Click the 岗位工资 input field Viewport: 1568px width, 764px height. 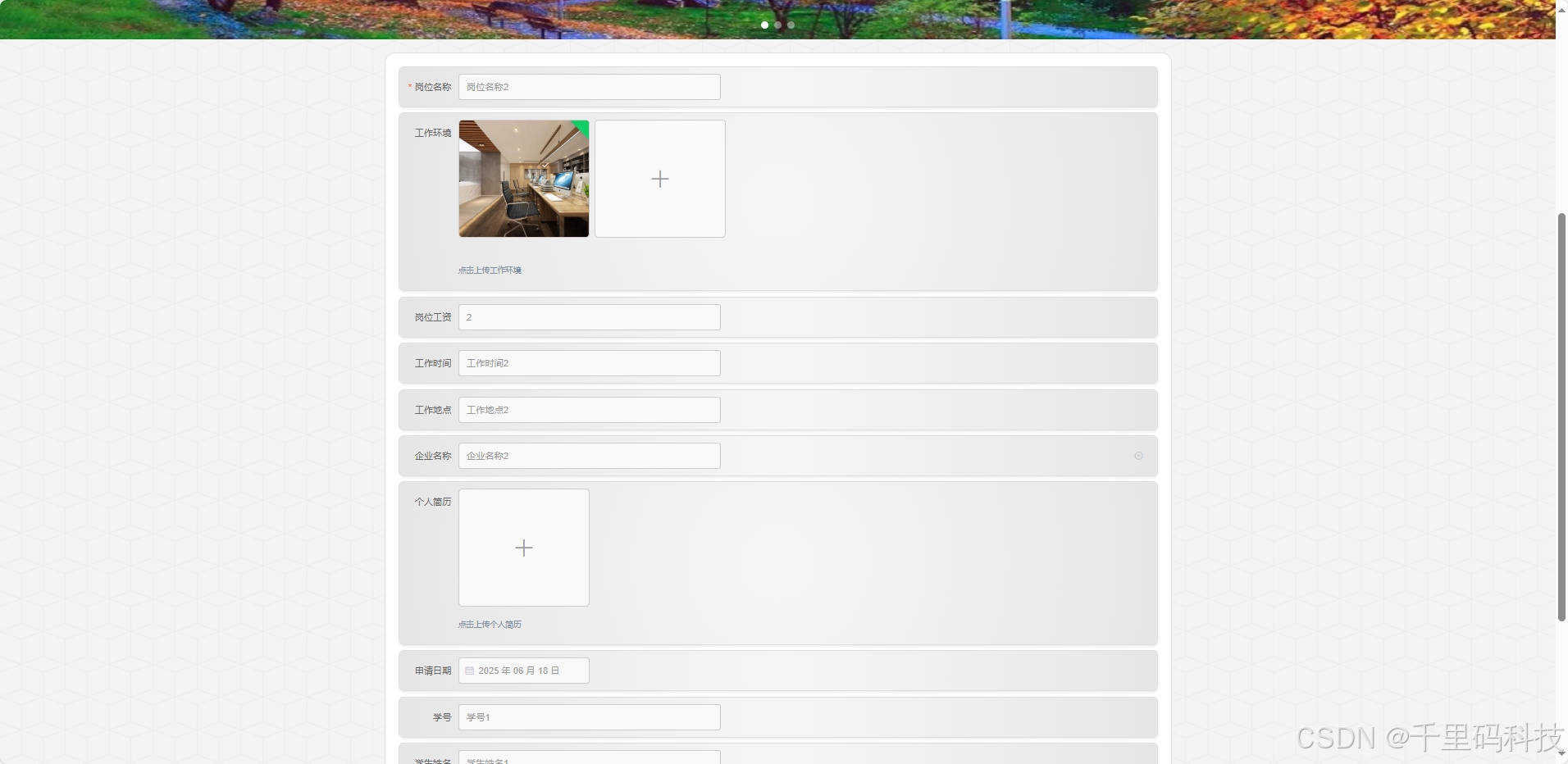click(x=589, y=317)
